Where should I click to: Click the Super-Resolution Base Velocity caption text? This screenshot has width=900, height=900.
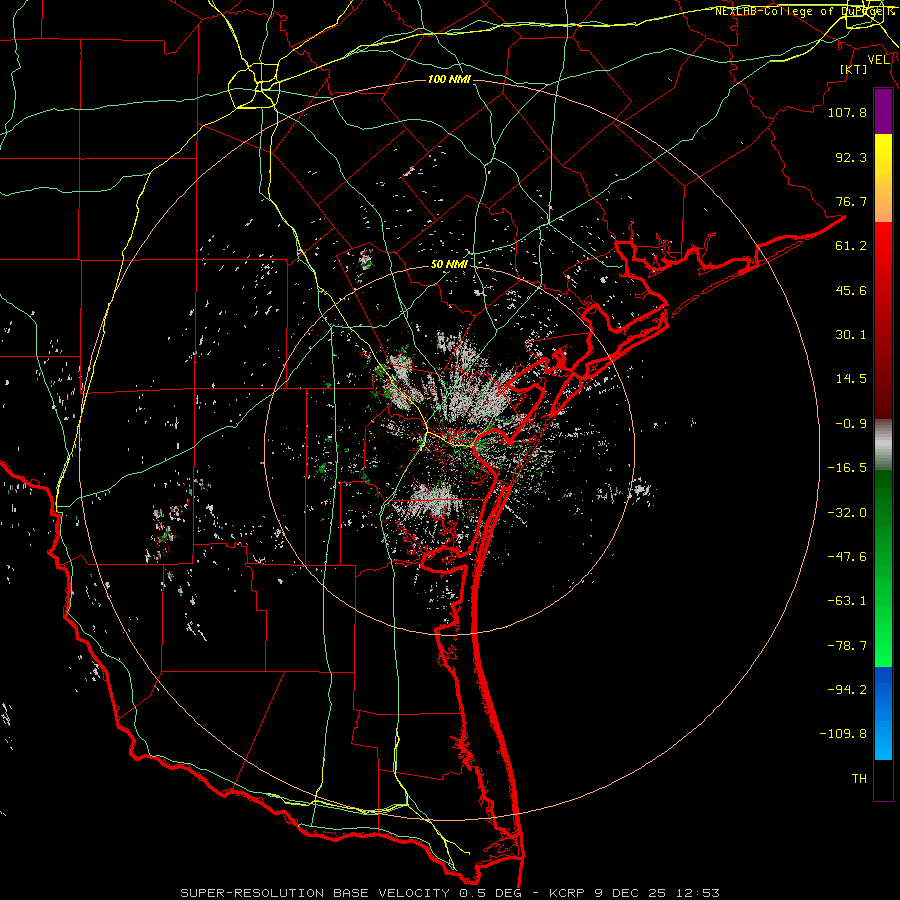(449, 893)
